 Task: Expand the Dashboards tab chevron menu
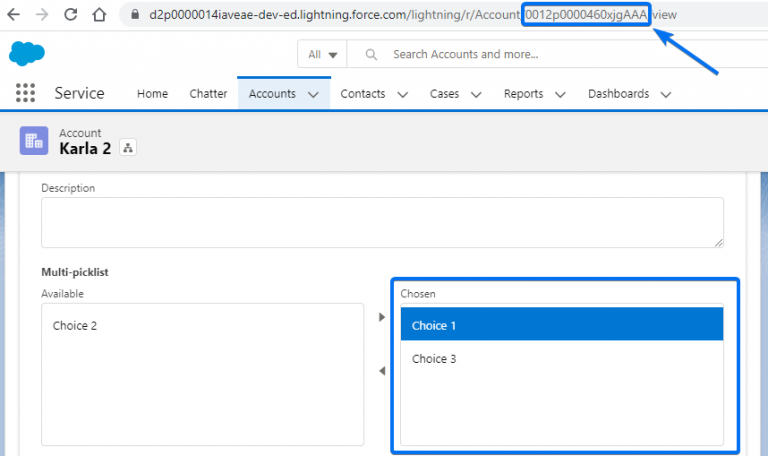click(x=666, y=95)
